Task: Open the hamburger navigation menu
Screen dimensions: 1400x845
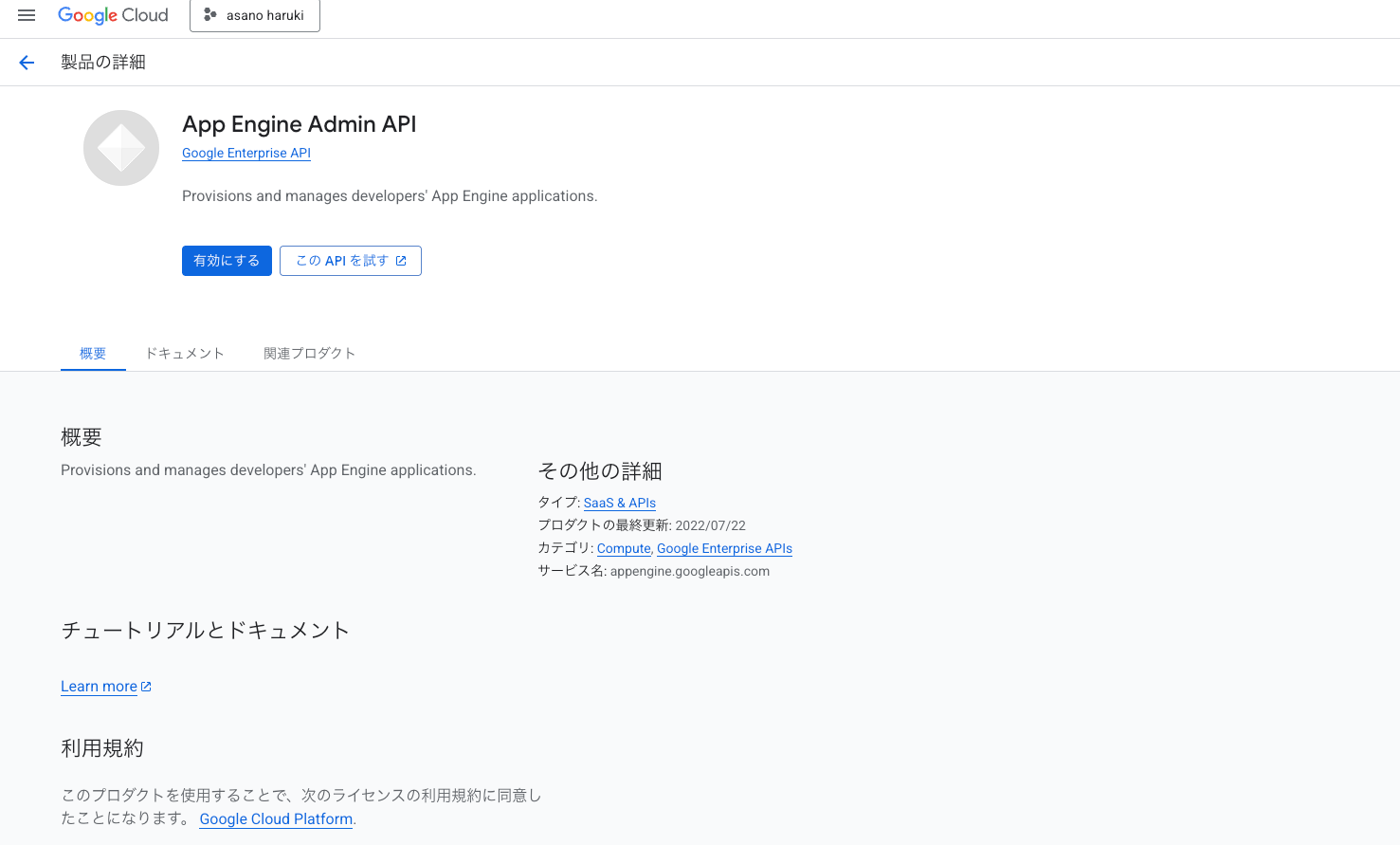Action: coord(27,15)
